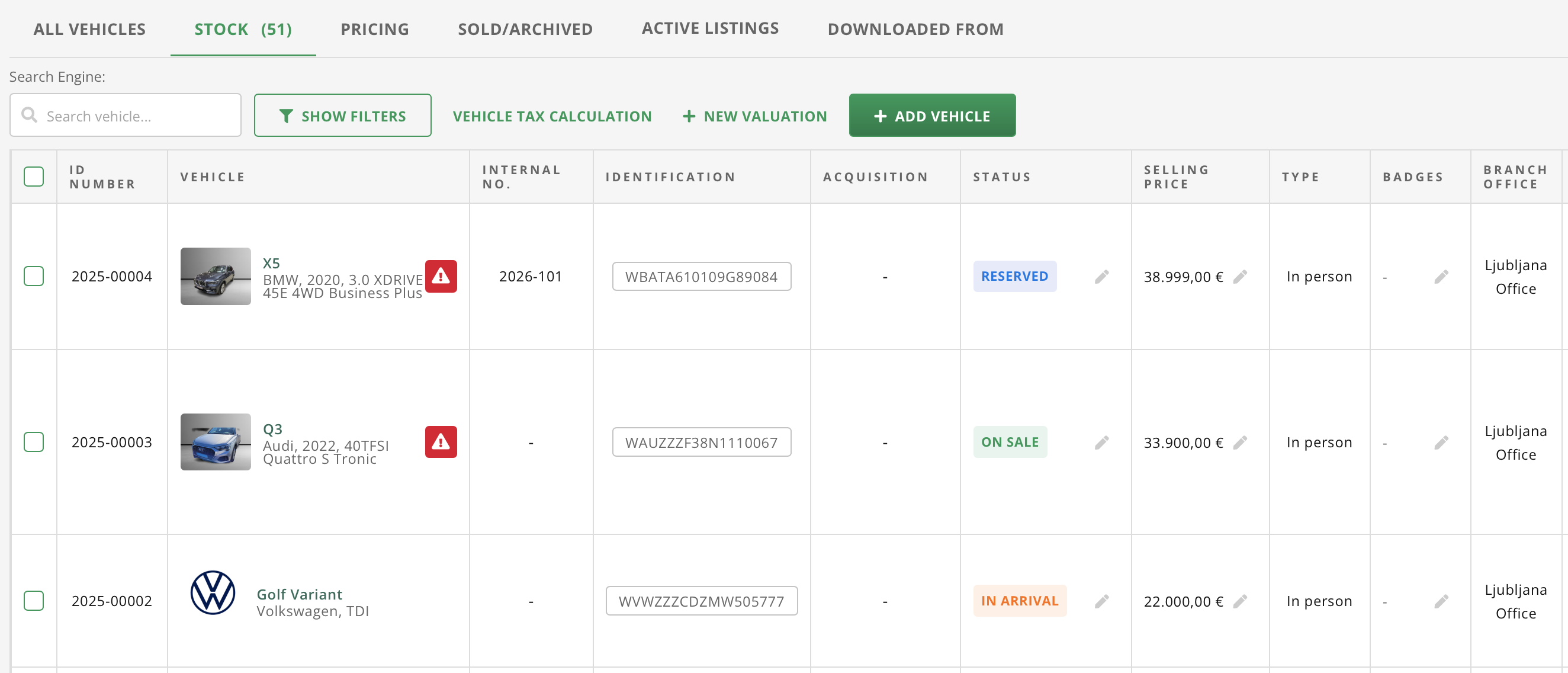Check the box for vehicle 2025-00004

tap(34, 277)
